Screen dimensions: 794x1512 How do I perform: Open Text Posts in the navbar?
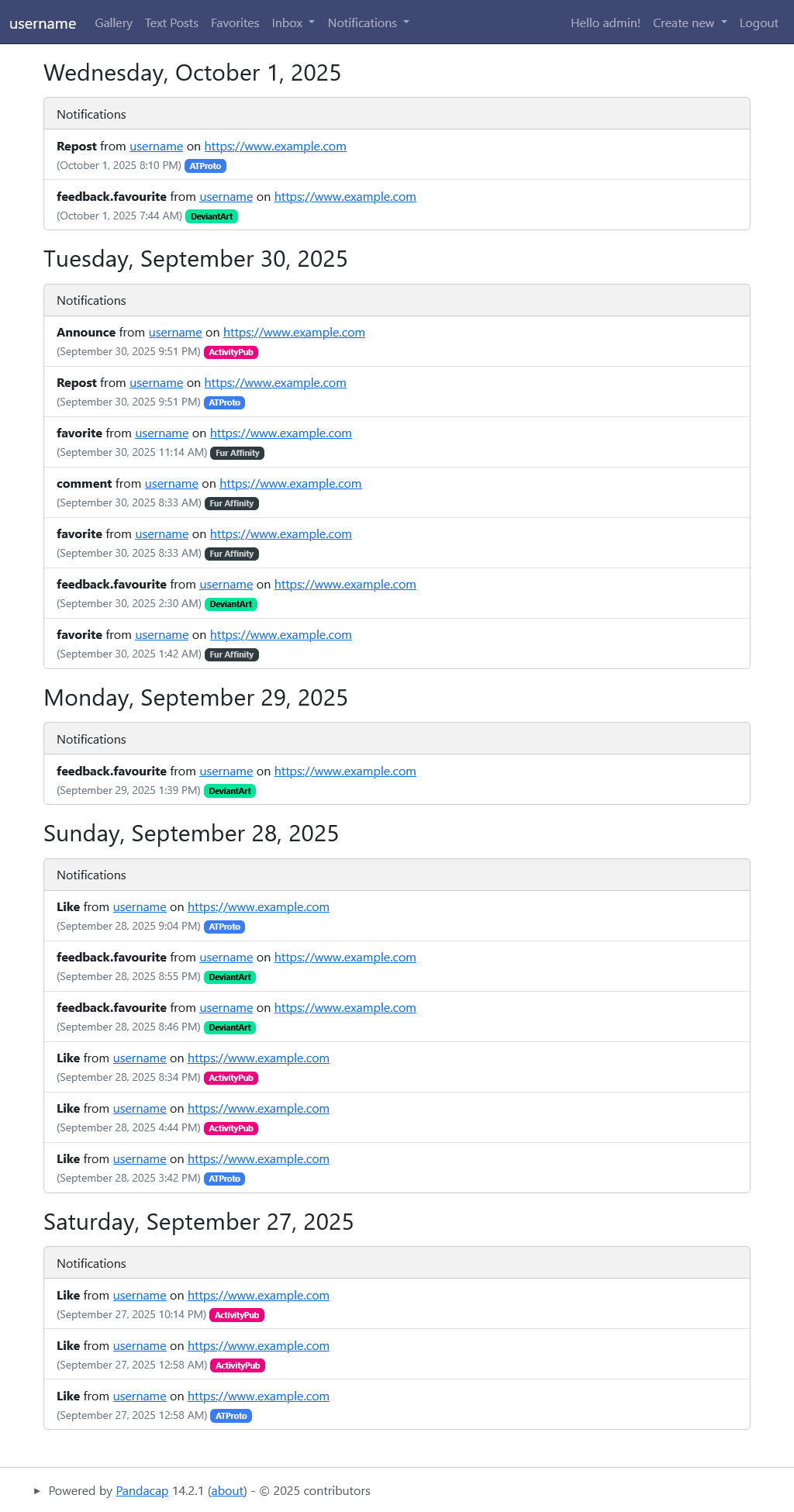tap(171, 23)
